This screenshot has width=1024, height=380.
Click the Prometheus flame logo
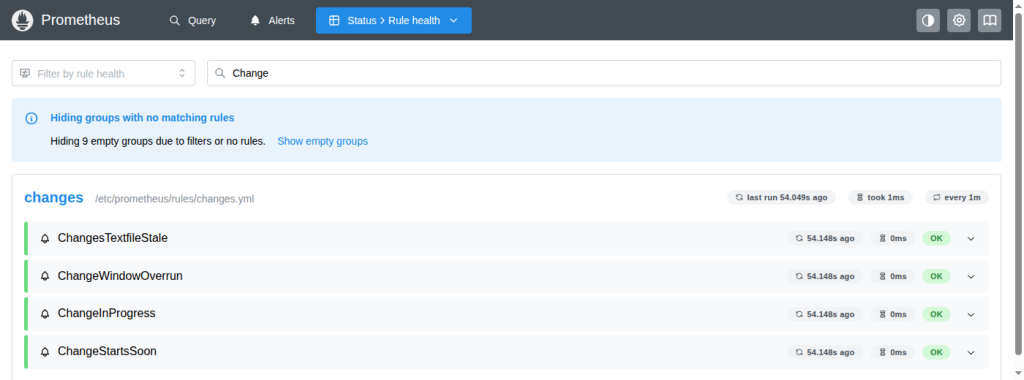click(x=22, y=20)
